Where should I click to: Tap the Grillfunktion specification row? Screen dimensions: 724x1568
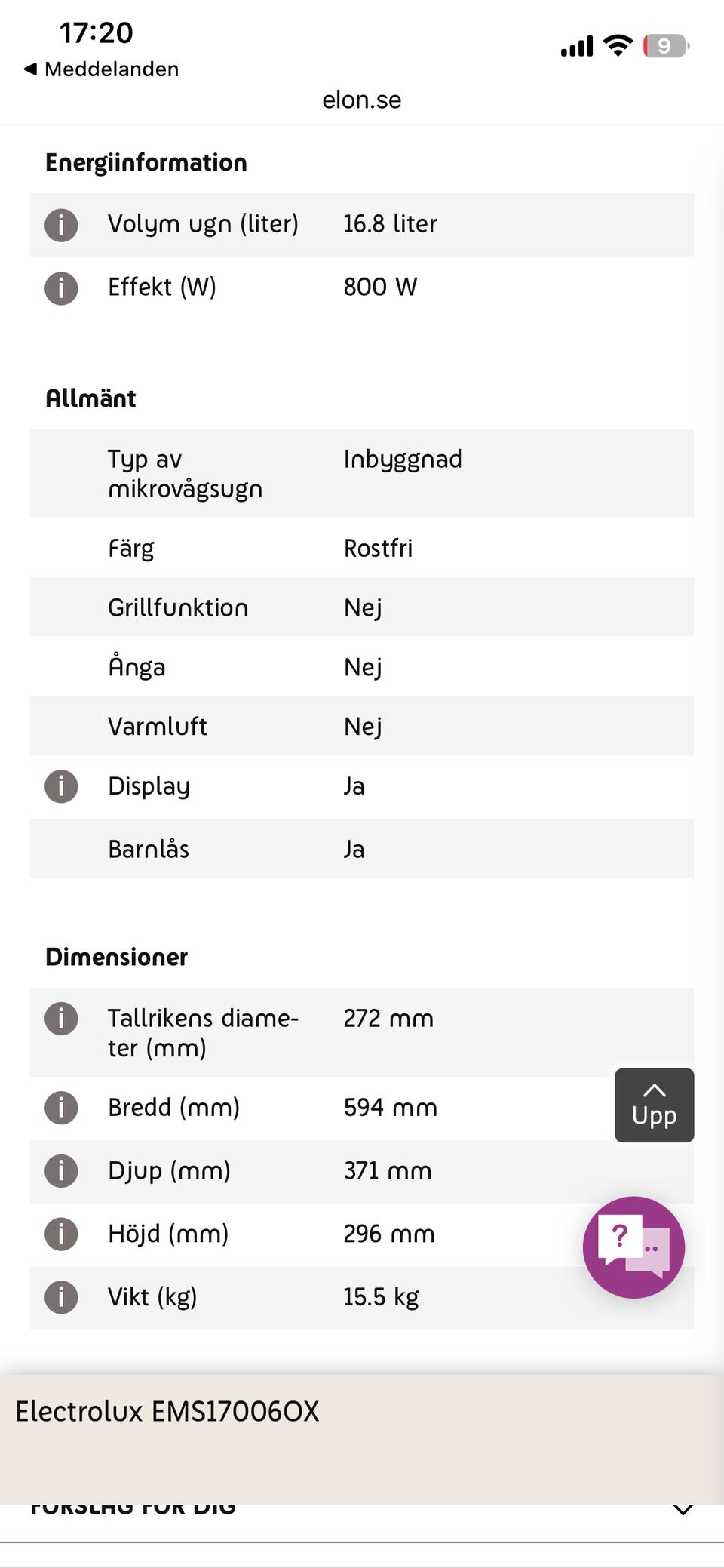pyautogui.click(x=362, y=607)
